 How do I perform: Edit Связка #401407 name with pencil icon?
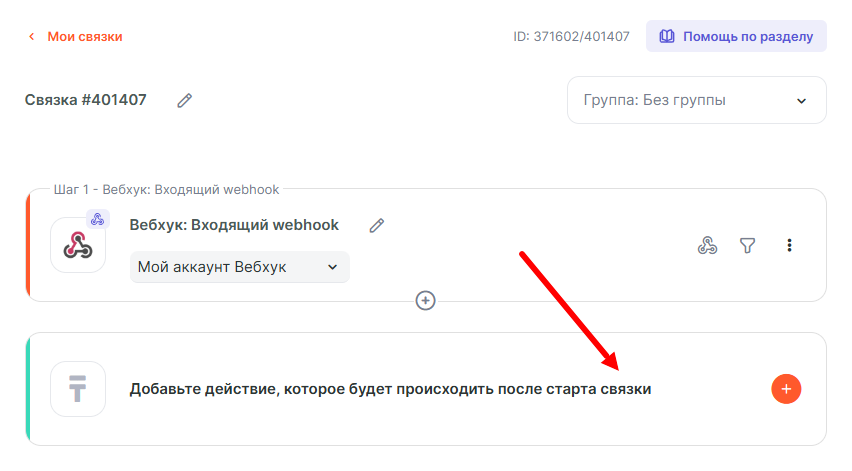click(184, 100)
